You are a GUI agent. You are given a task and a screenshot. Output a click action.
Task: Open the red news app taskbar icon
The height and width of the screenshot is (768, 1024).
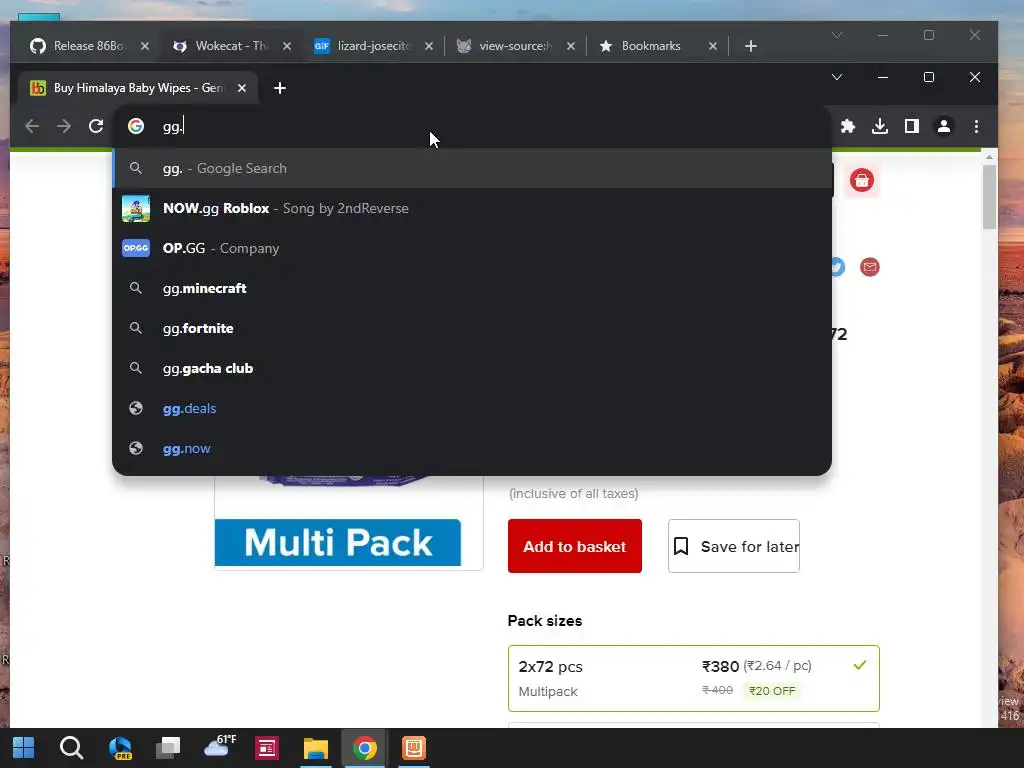267,748
